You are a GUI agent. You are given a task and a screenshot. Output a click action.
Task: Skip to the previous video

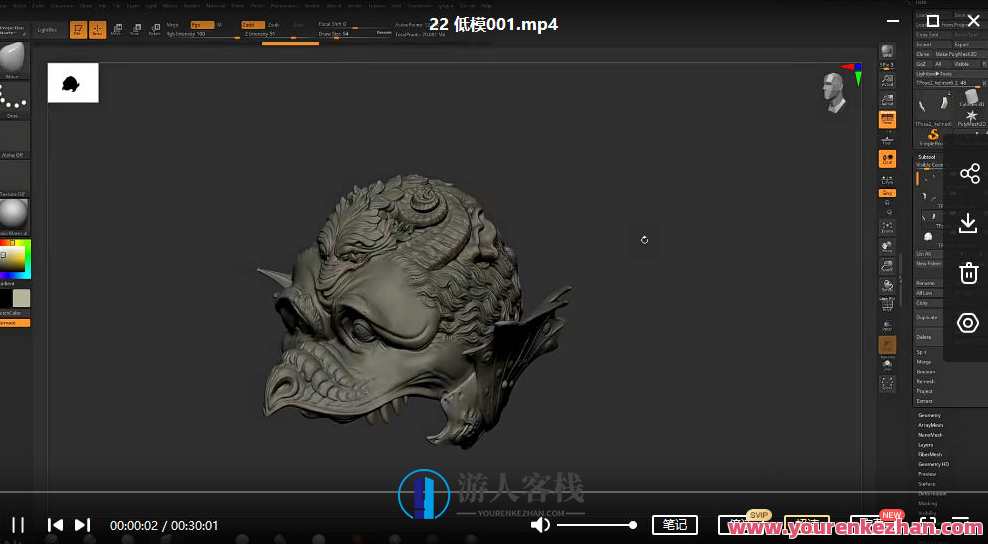click(55, 525)
